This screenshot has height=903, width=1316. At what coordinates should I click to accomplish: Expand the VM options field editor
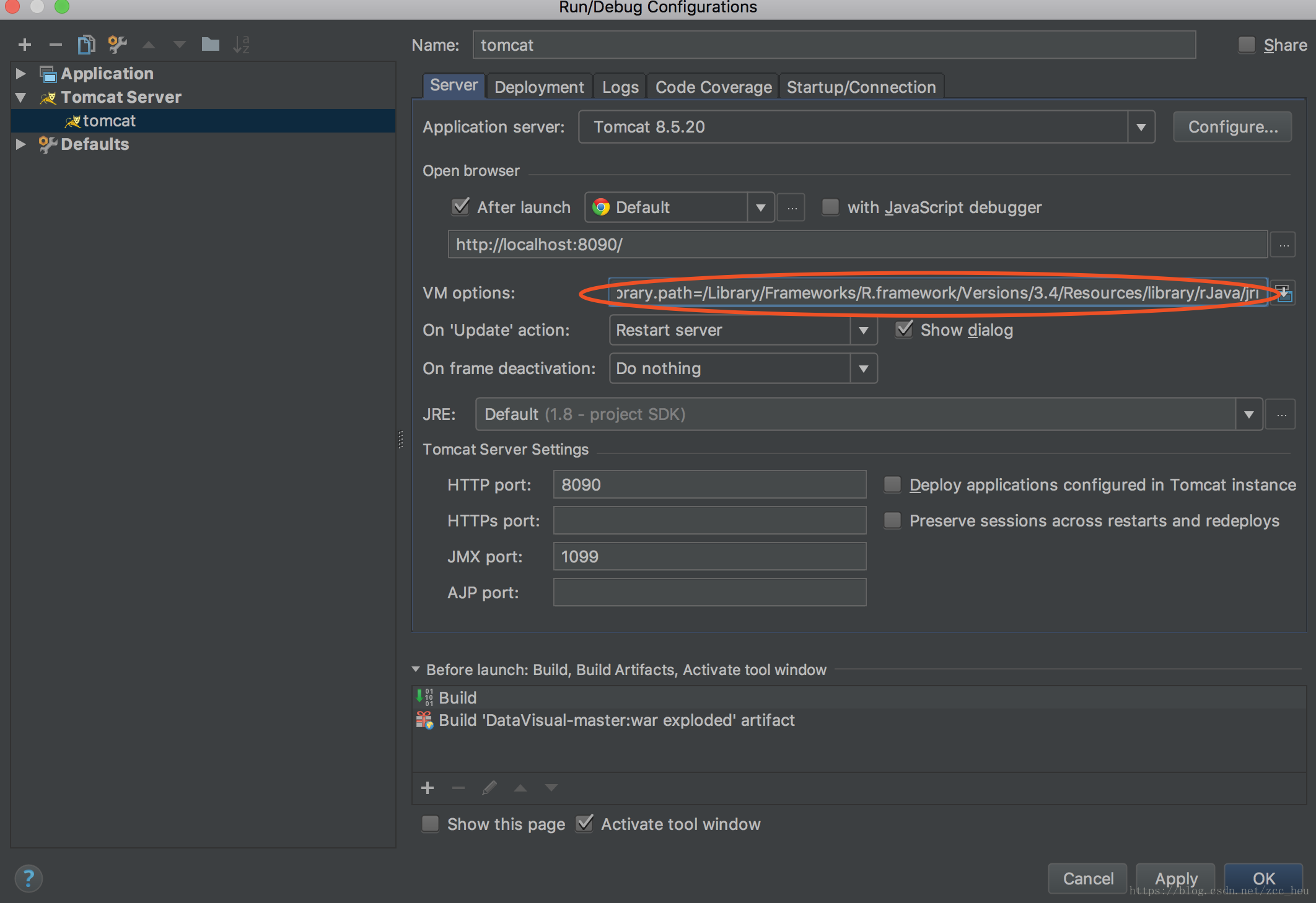click(x=1283, y=292)
